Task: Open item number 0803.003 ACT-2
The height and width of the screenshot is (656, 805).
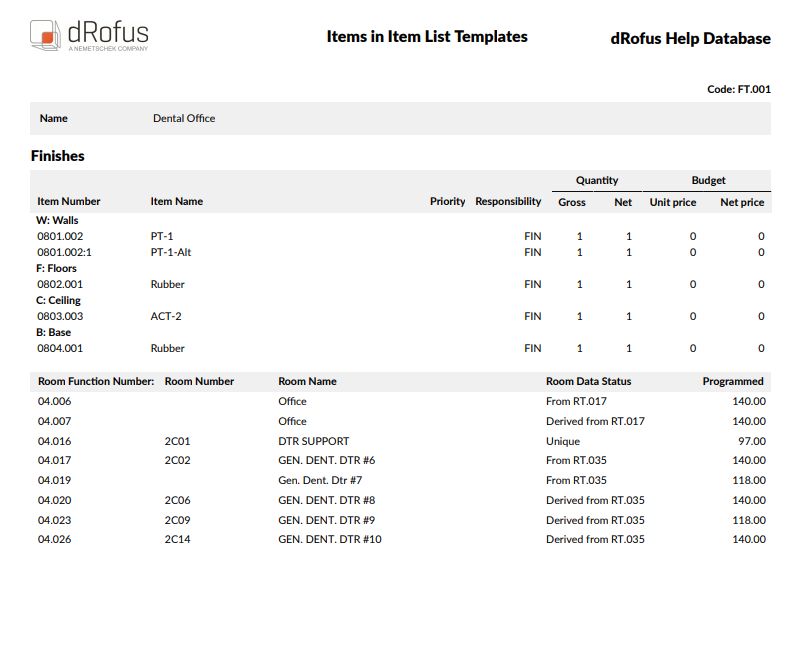Action: [x=62, y=316]
